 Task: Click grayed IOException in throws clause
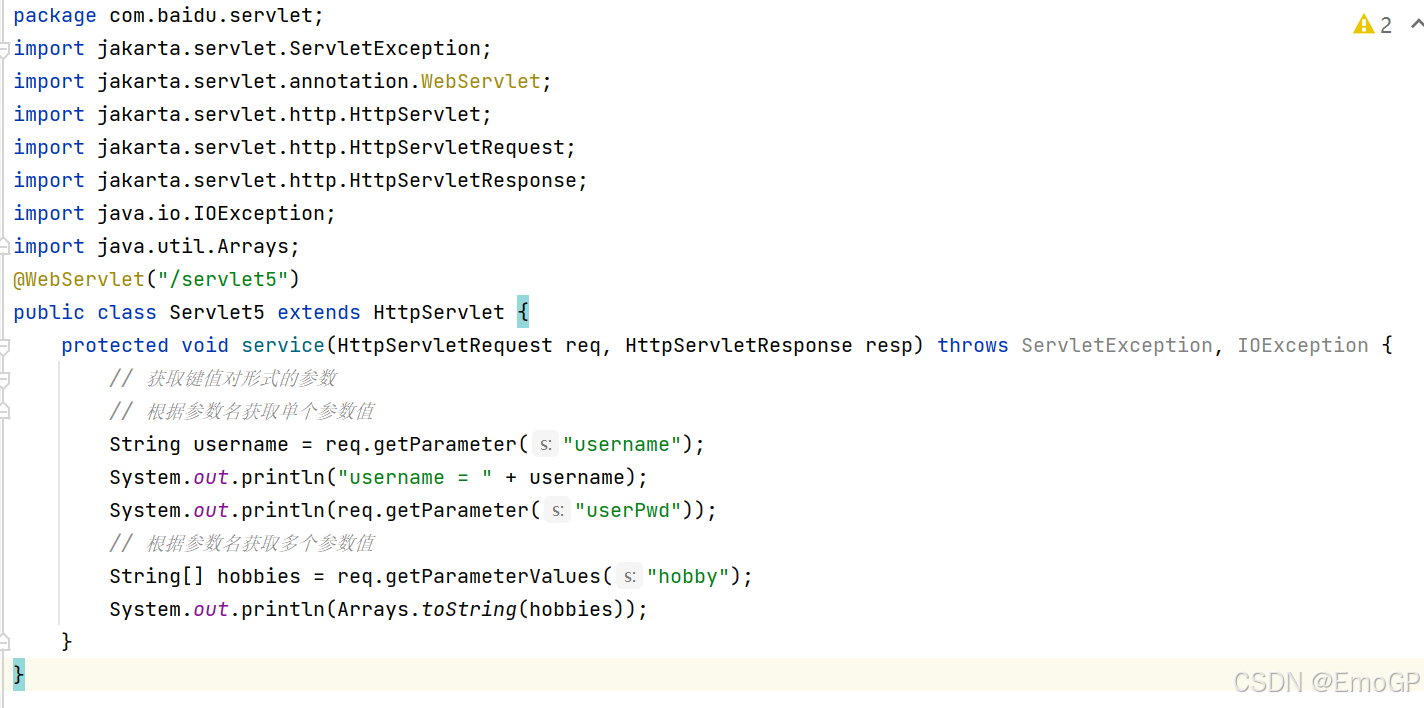point(1303,345)
